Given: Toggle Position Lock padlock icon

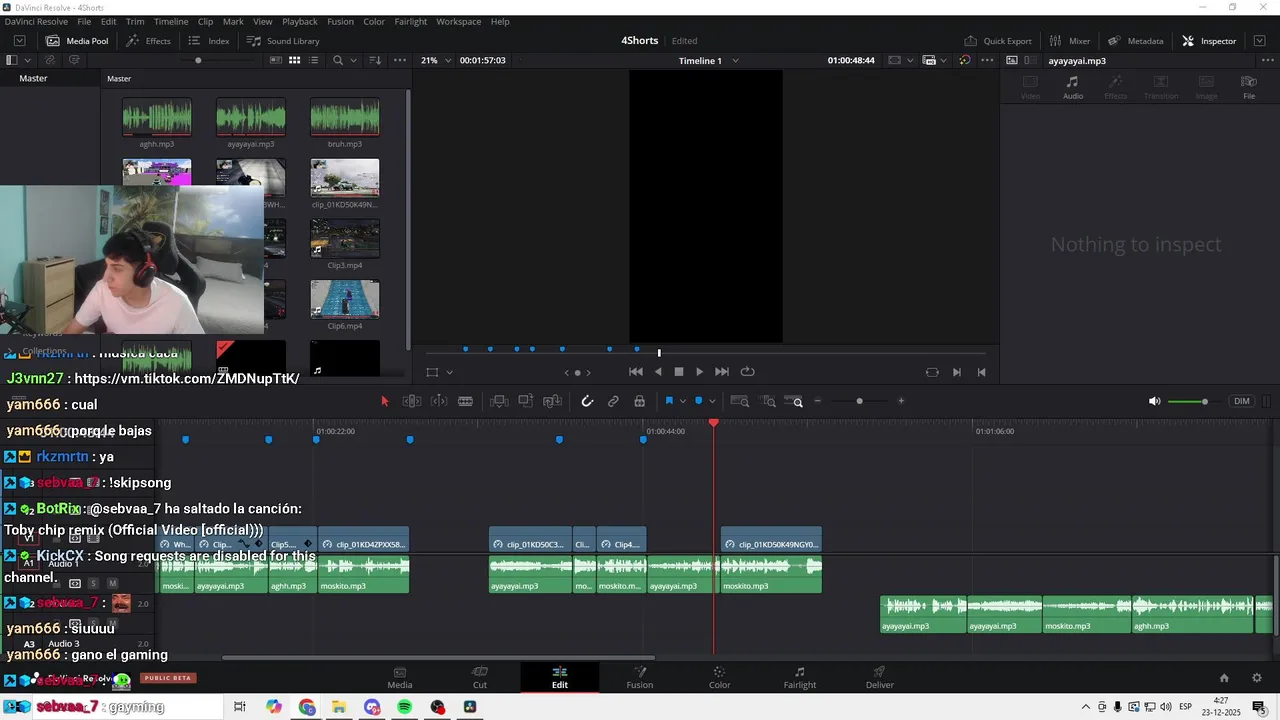Looking at the screenshot, I should pos(639,401).
